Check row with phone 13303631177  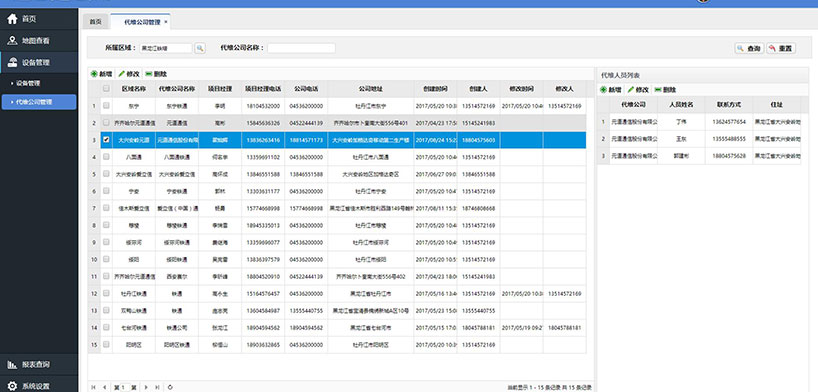(106, 191)
